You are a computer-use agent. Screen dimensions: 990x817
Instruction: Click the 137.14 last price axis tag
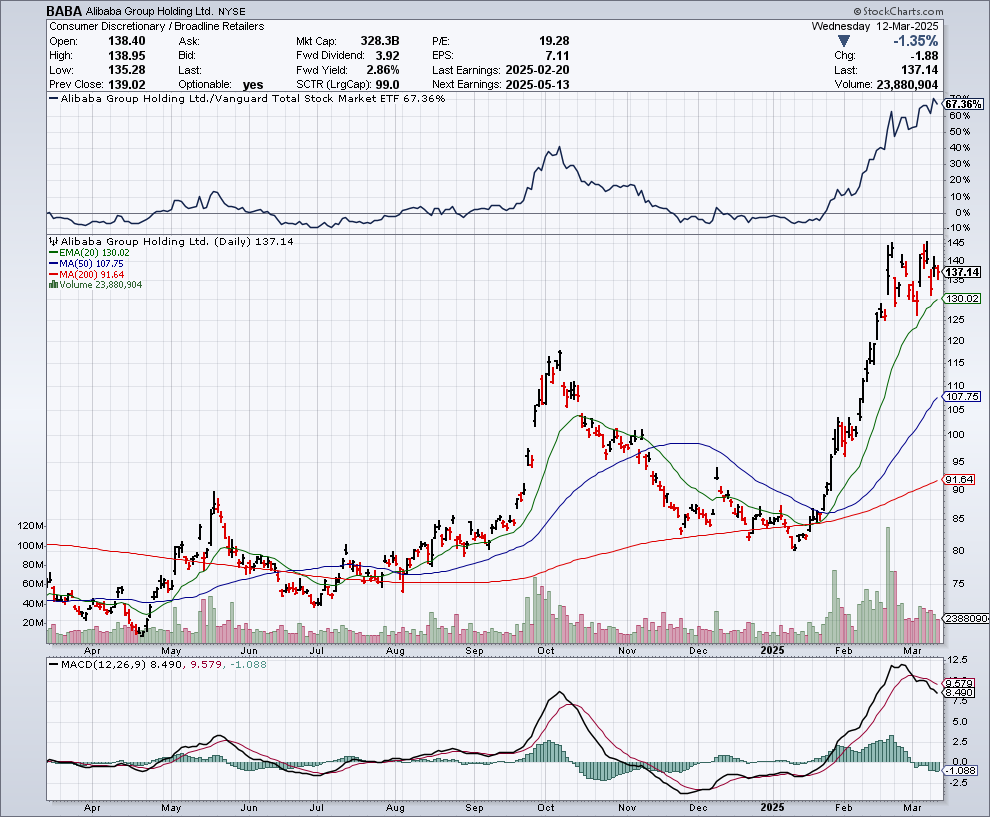pos(963,272)
